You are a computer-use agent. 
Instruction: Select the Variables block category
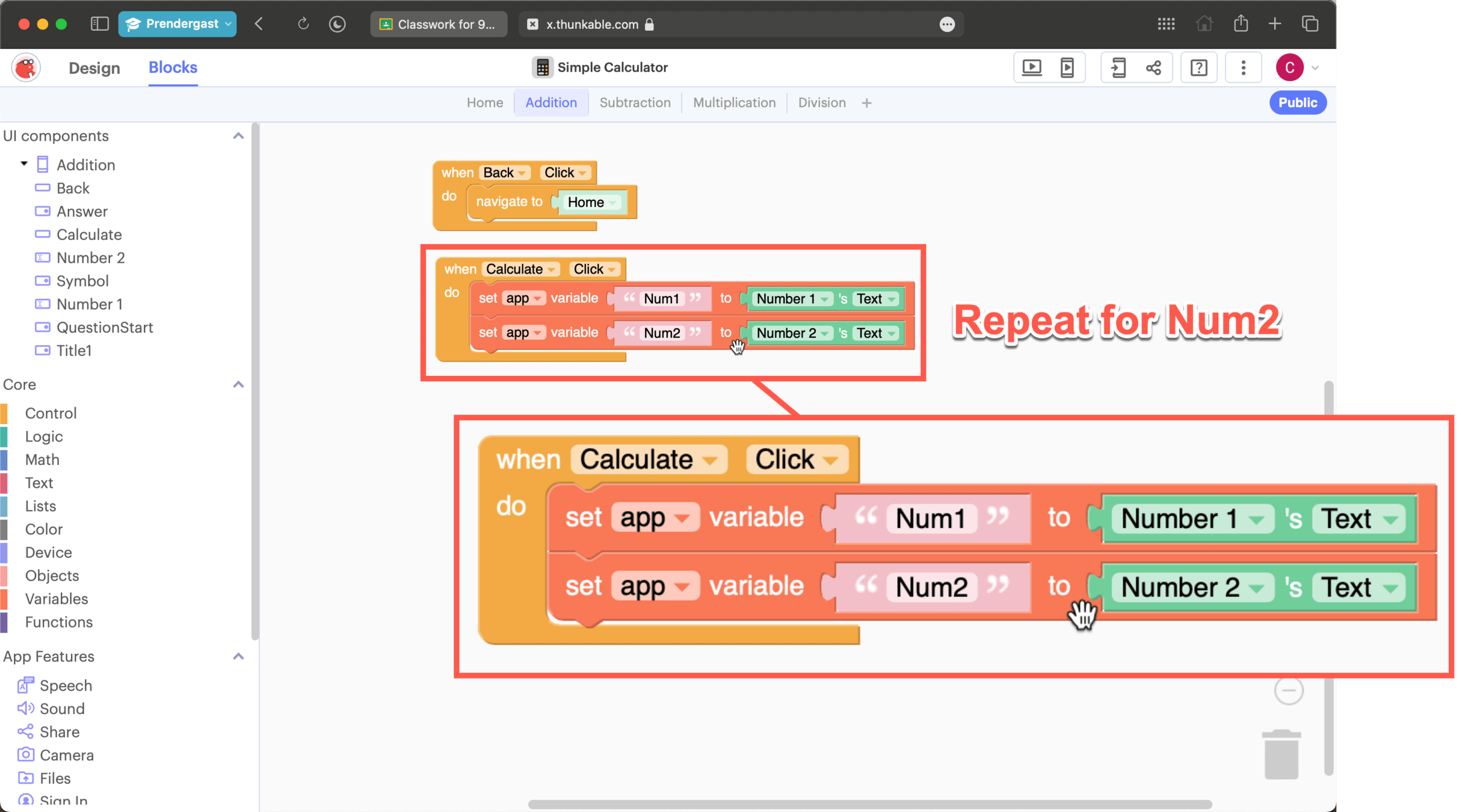[57, 598]
